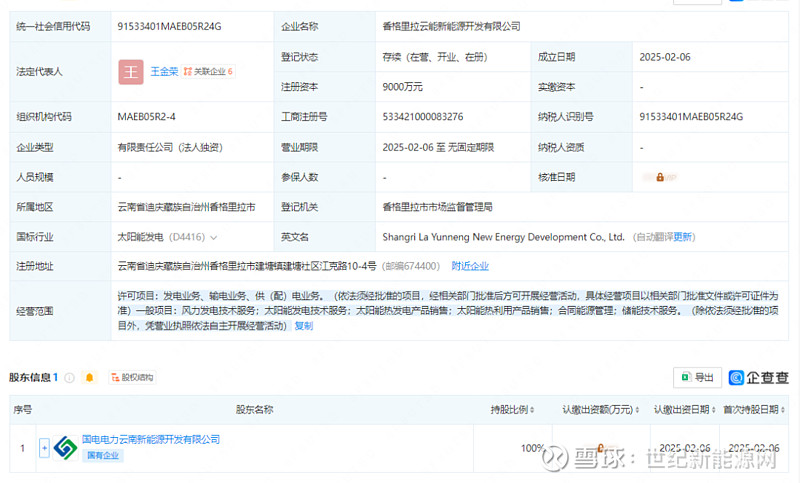The image size is (800, 483).
Task: Select organization code MAEB05R2-4
Action: click(146, 117)
